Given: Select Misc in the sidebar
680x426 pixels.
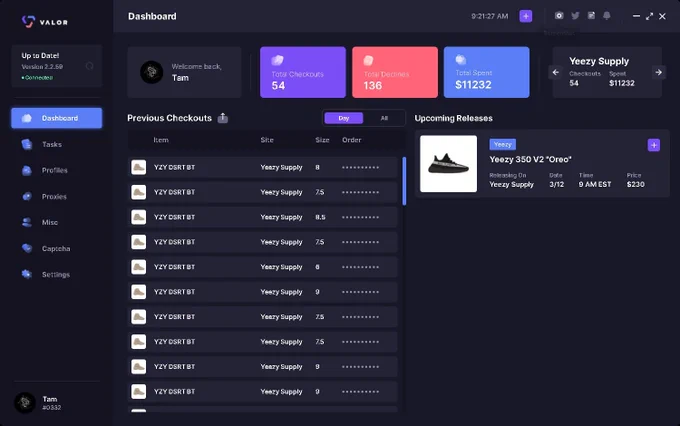Looking at the screenshot, I should [x=50, y=223].
